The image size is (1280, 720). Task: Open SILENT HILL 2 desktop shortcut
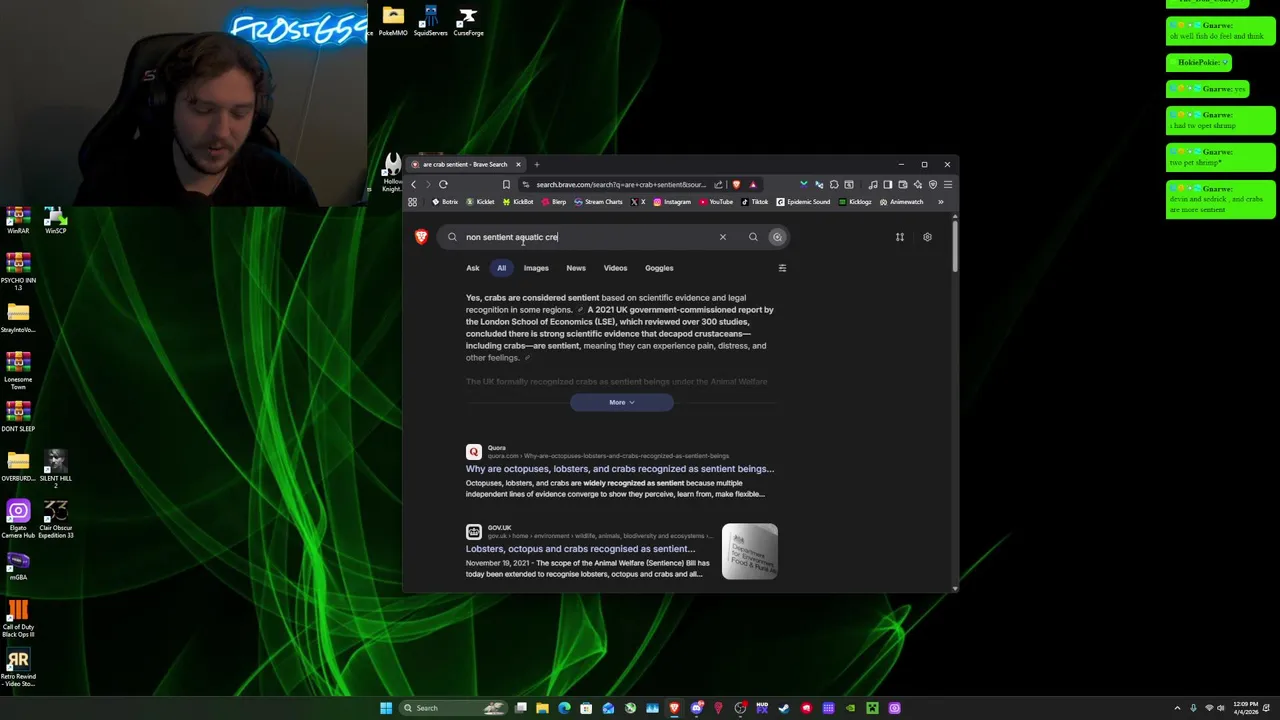55,468
